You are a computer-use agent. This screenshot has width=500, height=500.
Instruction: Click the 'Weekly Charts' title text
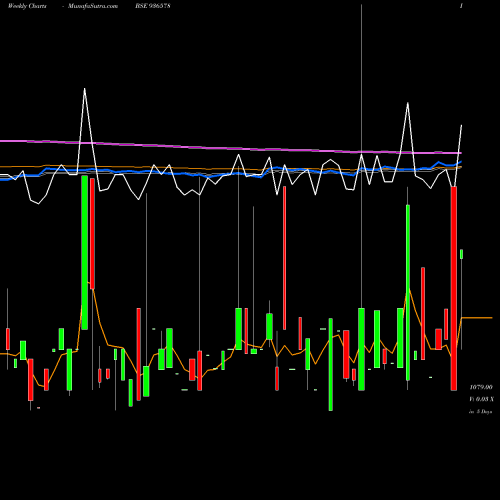27,6
